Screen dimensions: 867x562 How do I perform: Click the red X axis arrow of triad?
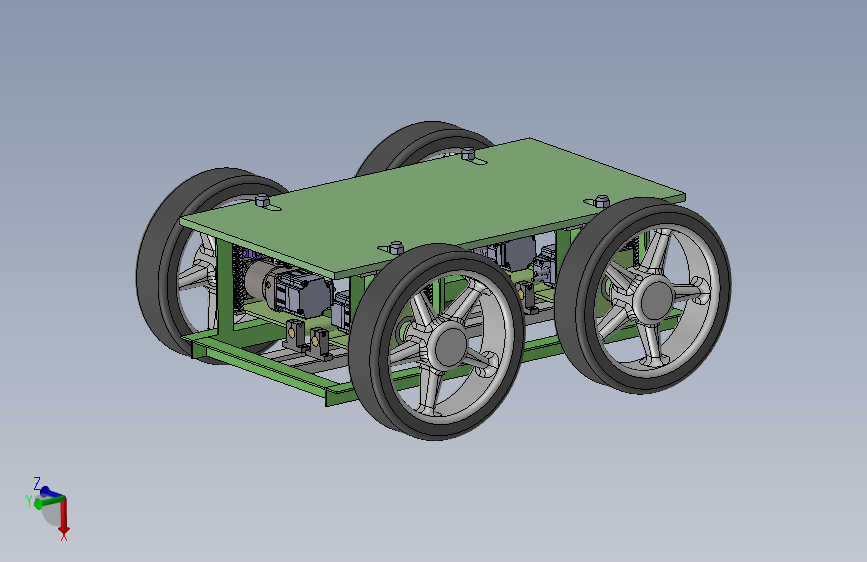(x=64, y=519)
